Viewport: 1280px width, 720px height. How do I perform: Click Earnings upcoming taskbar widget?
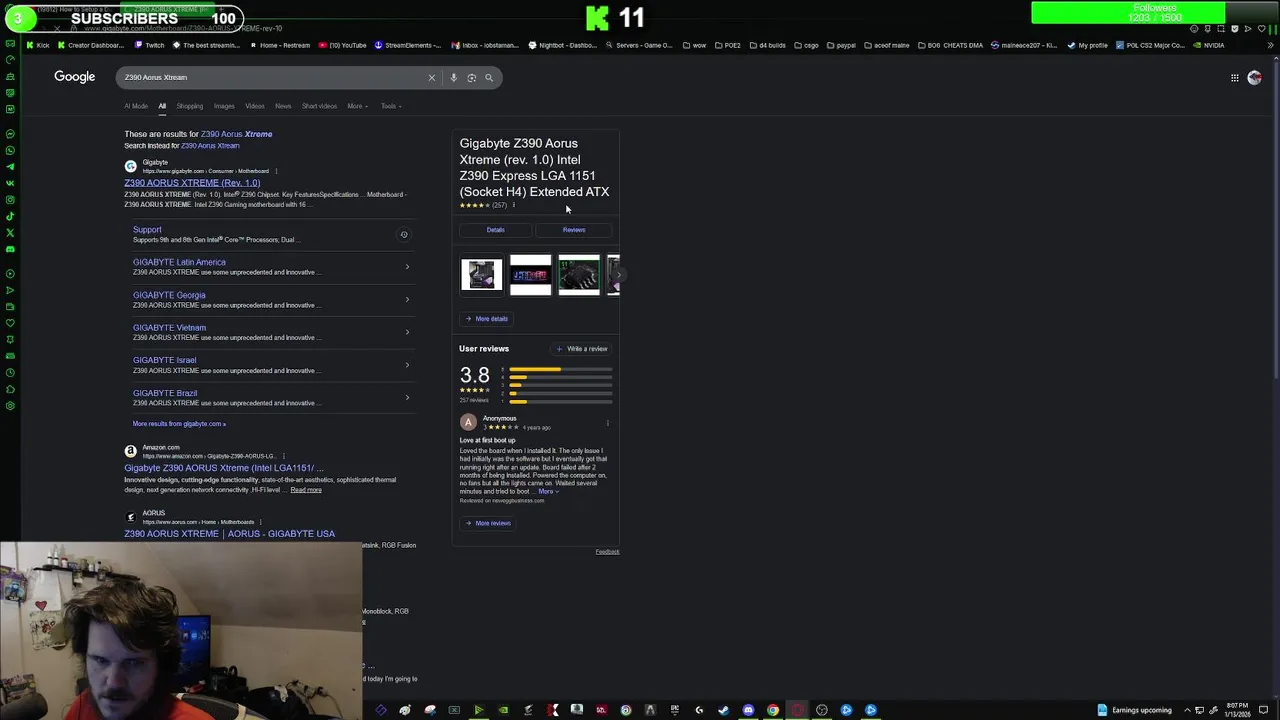click(1135, 710)
